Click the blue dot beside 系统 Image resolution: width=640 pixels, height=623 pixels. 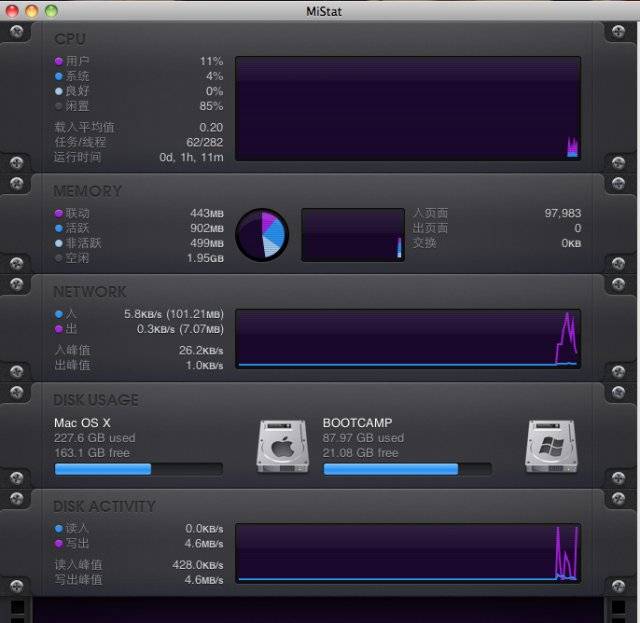click(x=59, y=76)
